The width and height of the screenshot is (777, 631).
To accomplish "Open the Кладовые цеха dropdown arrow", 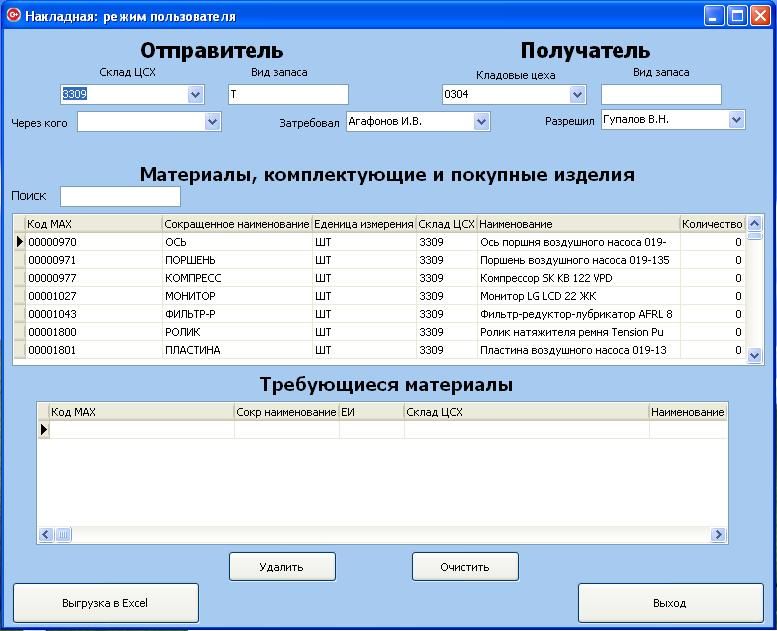I will (577, 94).
